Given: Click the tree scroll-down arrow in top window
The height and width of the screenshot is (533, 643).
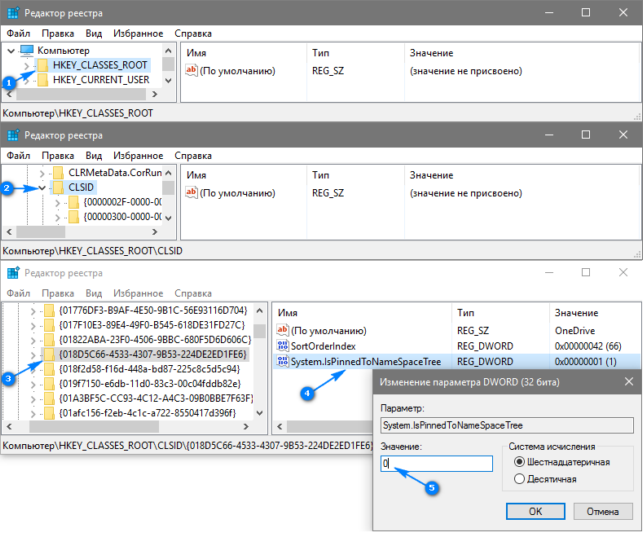Looking at the screenshot, I should tap(168, 80).
